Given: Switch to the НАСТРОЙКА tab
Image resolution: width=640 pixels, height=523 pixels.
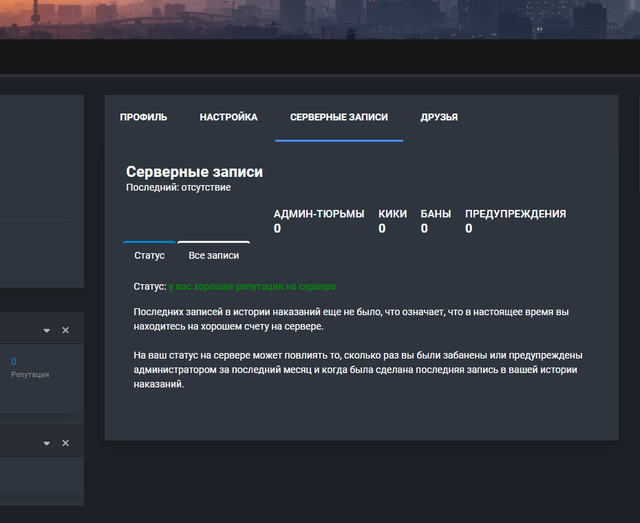Looking at the screenshot, I should point(229,117).
